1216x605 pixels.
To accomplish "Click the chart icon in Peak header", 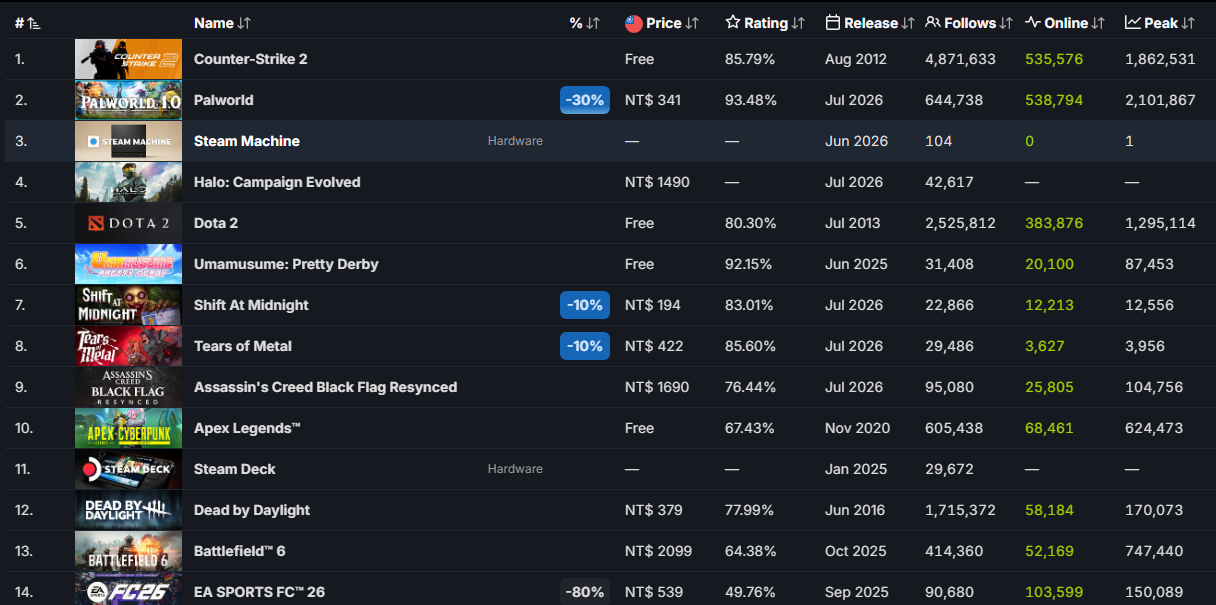I will [1133, 22].
